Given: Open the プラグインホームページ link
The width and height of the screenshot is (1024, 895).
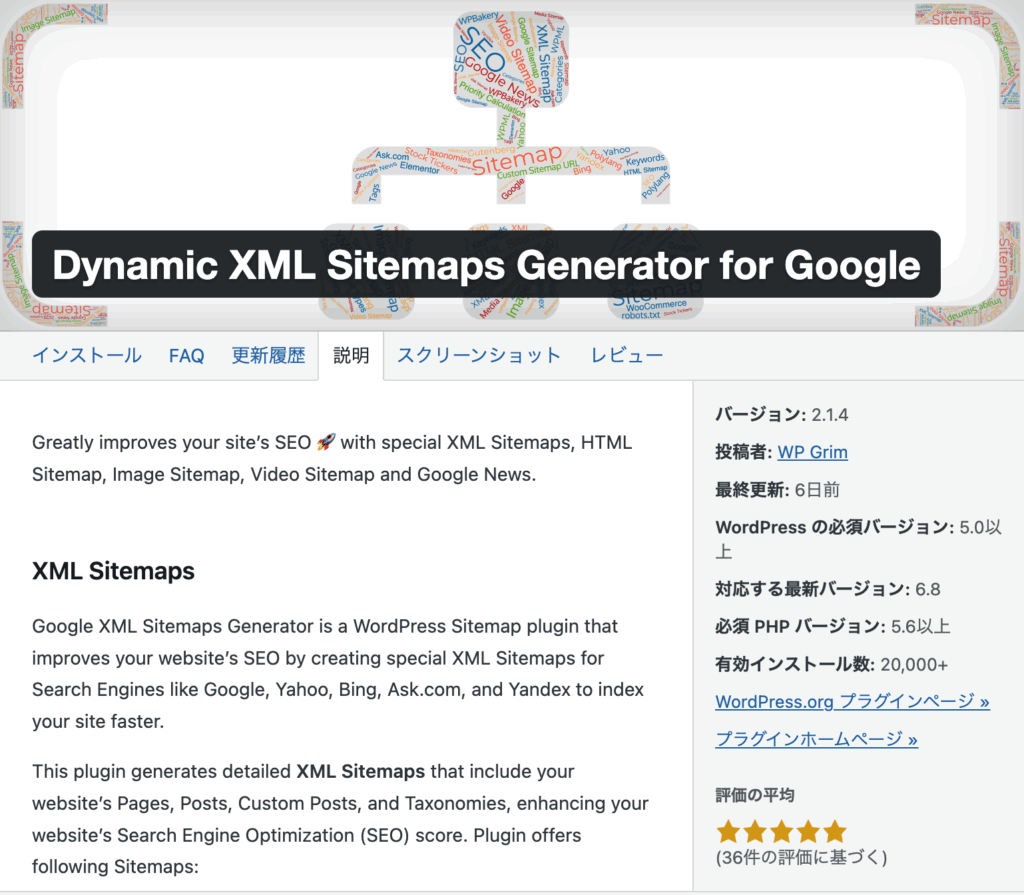Looking at the screenshot, I should click(816, 739).
